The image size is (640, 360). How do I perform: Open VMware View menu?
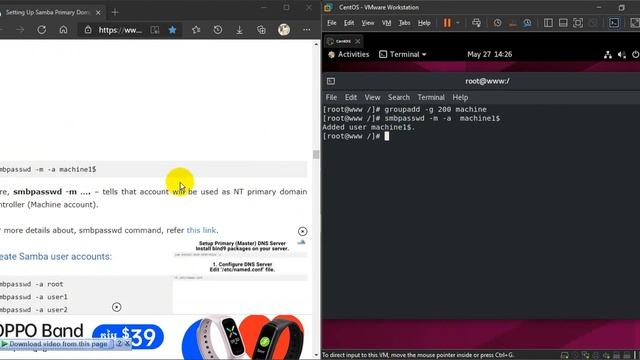pyautogui.click(x=368, y=23)
